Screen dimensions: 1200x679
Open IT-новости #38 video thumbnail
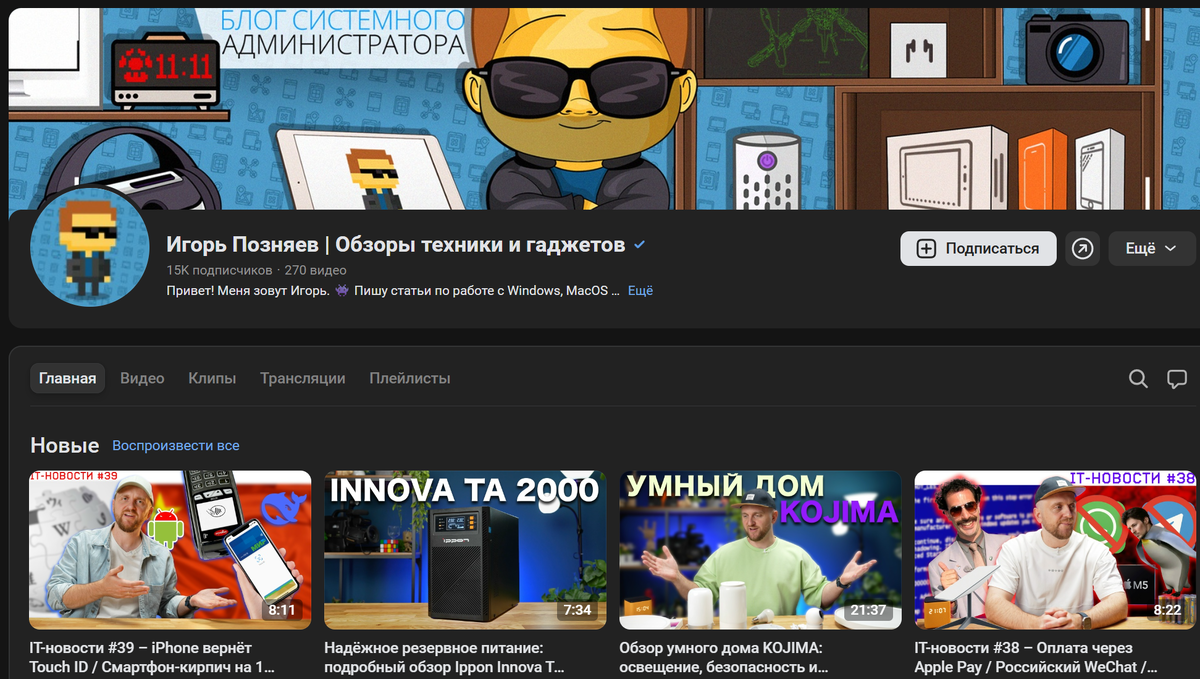[1055, 550]
